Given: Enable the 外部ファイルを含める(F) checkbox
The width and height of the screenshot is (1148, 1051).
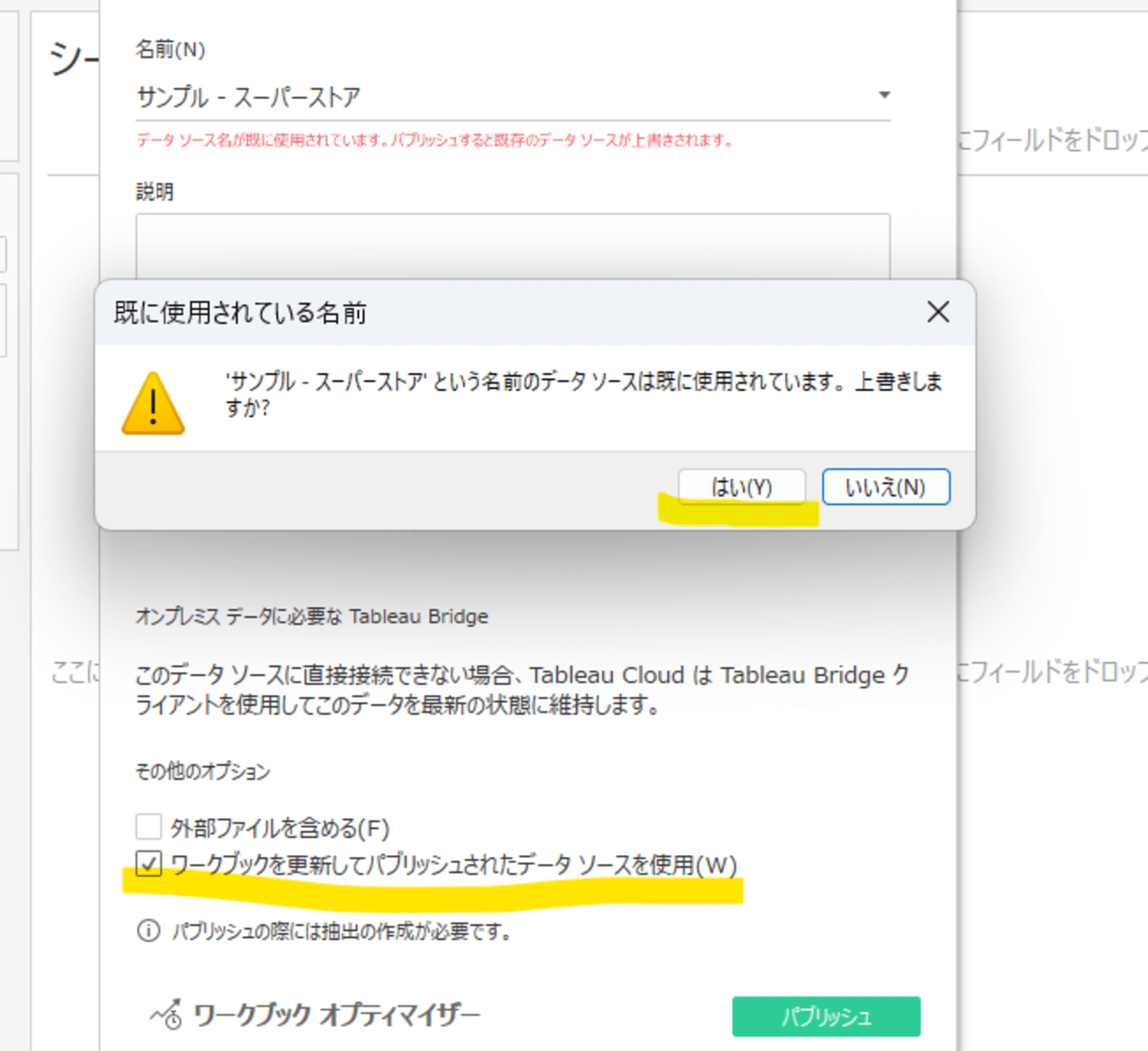Looking at the screenshot, I should 149,827.
